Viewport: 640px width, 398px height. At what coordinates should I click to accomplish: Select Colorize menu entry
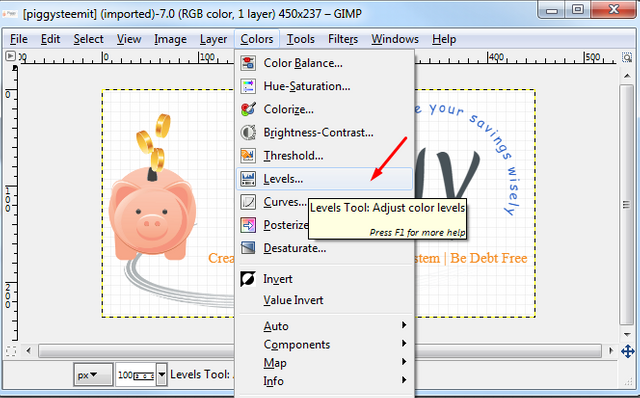(325, 109)
